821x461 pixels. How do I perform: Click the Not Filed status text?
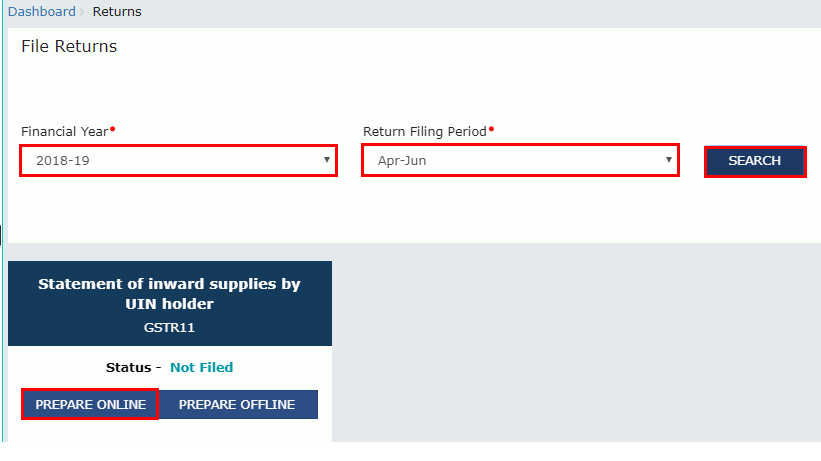click(201, 367)
